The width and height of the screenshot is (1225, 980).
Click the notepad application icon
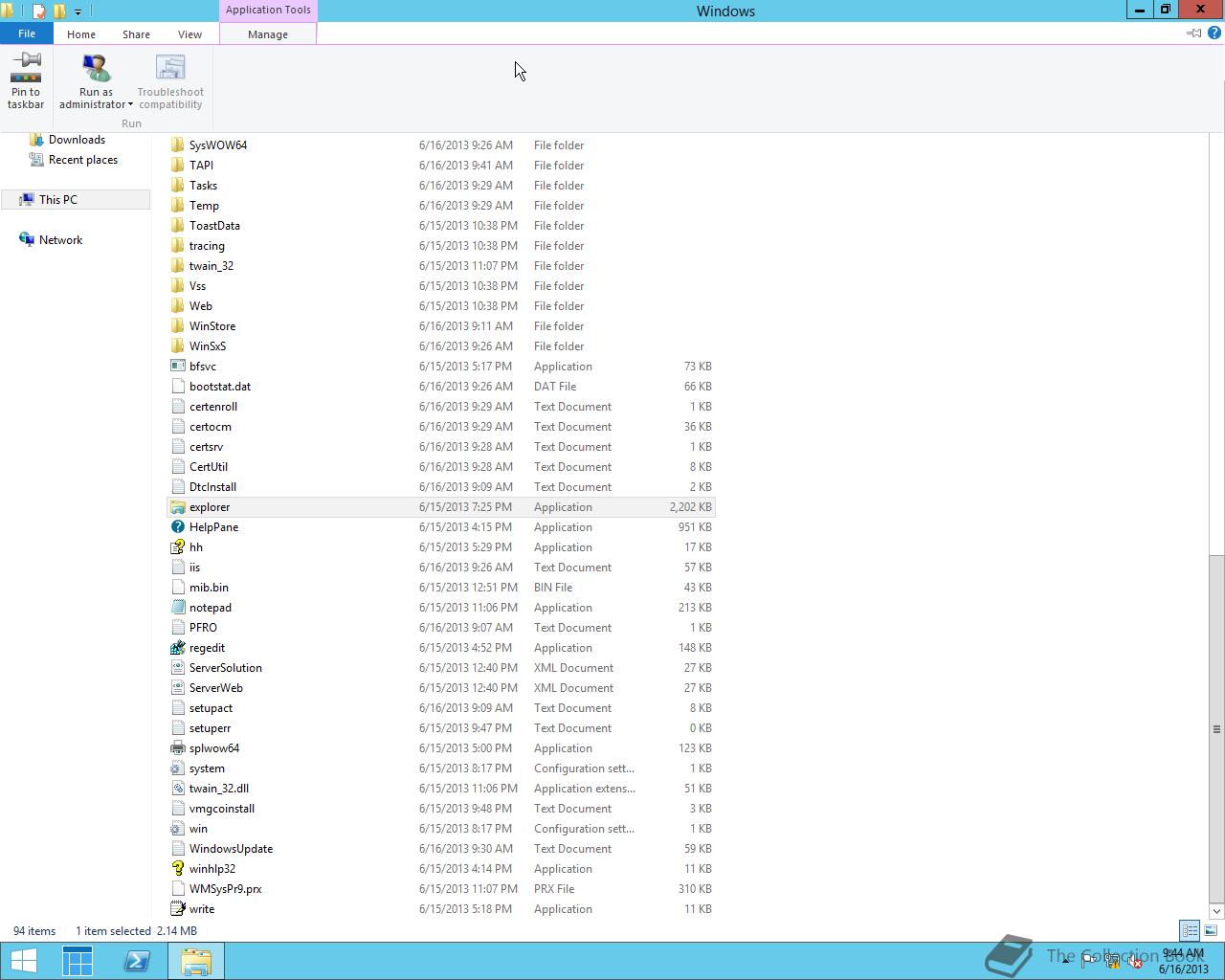(x=177, y=608)
